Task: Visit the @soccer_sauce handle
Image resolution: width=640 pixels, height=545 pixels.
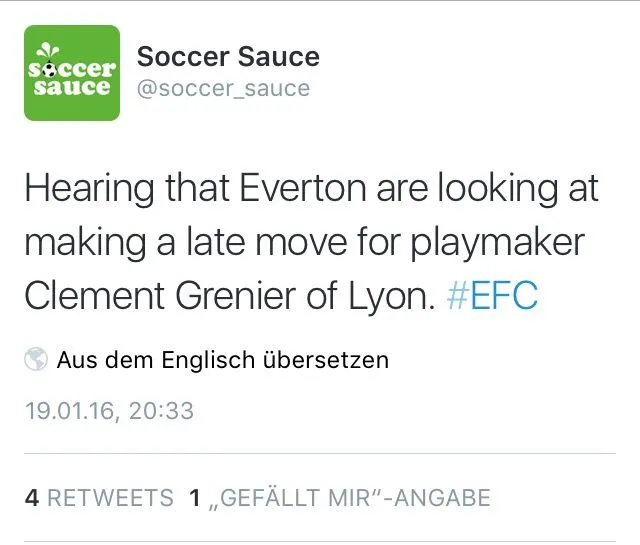Action: pyautogui.click(x=223, y=89)
